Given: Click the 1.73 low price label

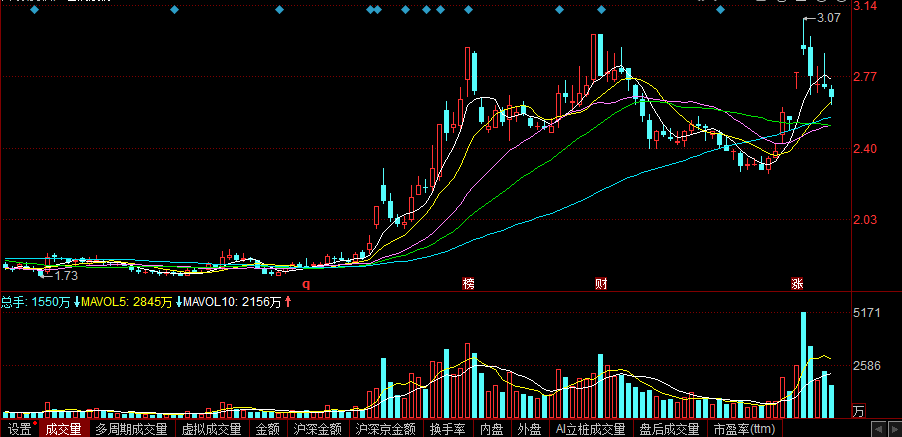Looking at the screenshot, I should [x=66, y=275].
